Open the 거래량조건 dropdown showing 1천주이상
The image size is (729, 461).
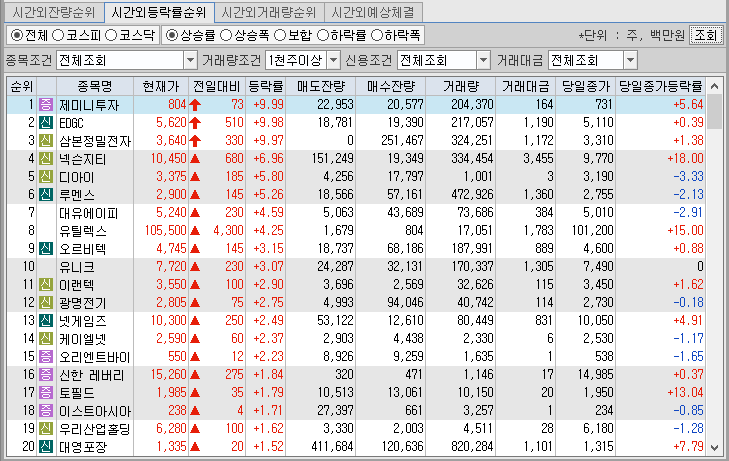tap(303, 60)
